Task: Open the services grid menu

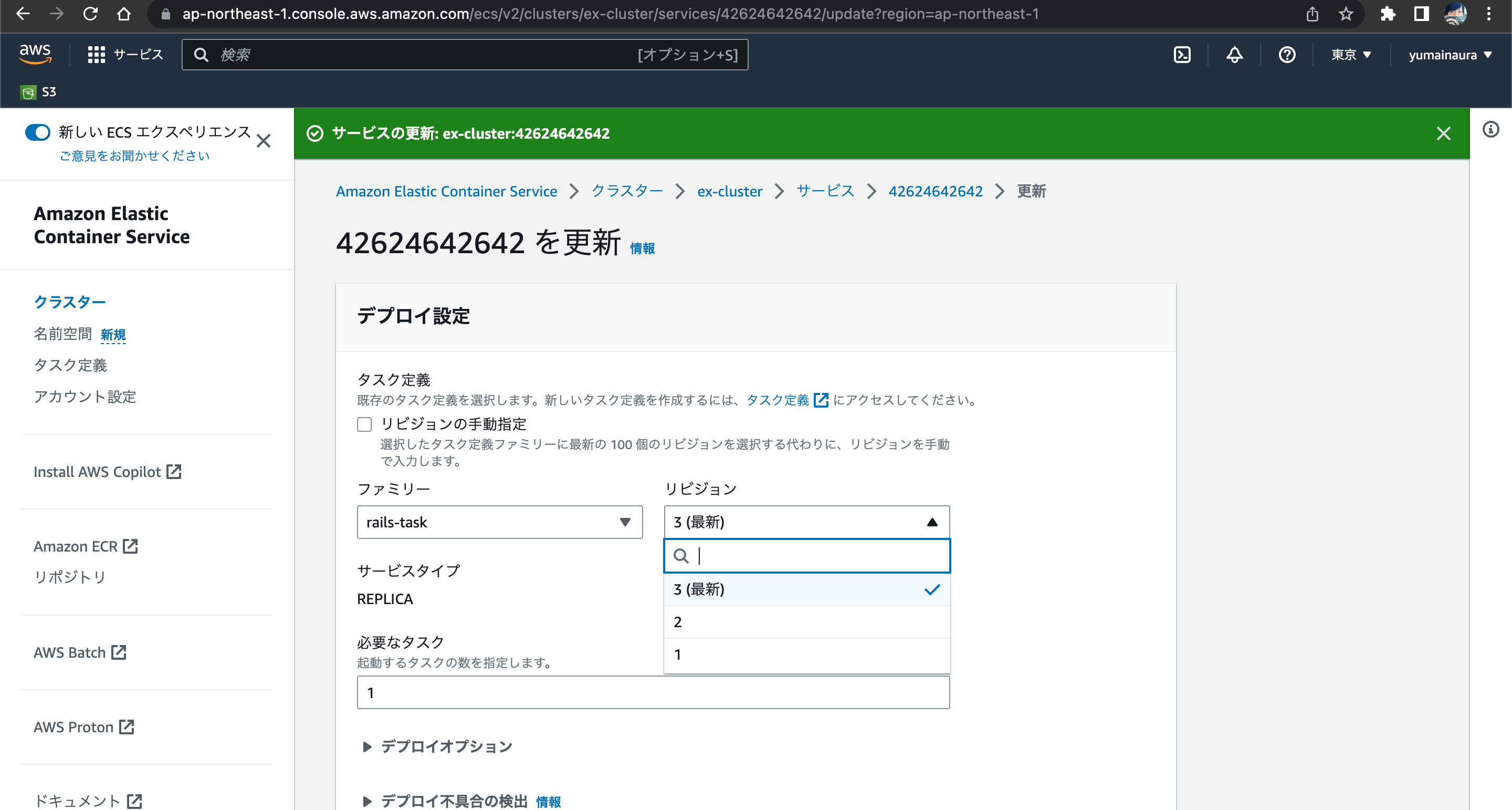Action: pos(96,55)
